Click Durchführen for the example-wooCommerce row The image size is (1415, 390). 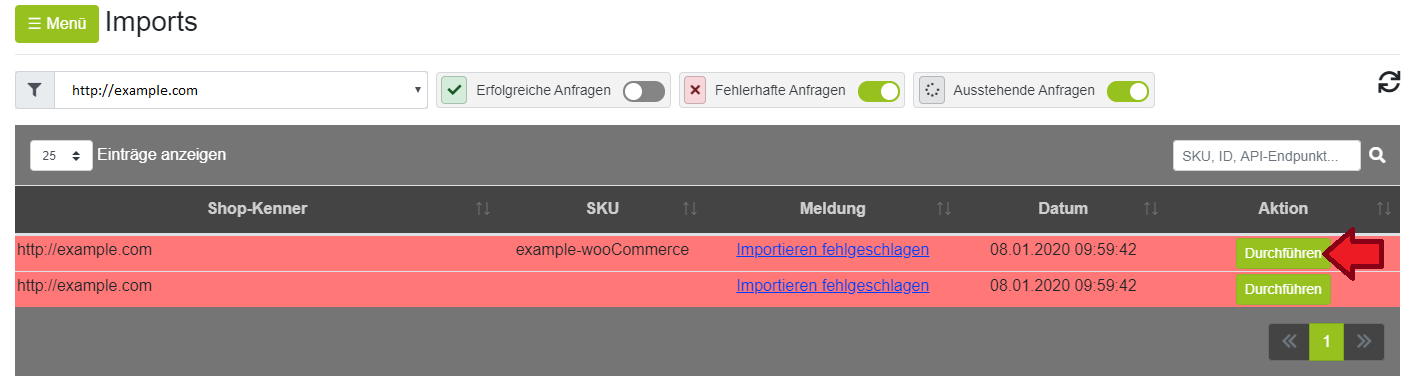click(1283, 253)
